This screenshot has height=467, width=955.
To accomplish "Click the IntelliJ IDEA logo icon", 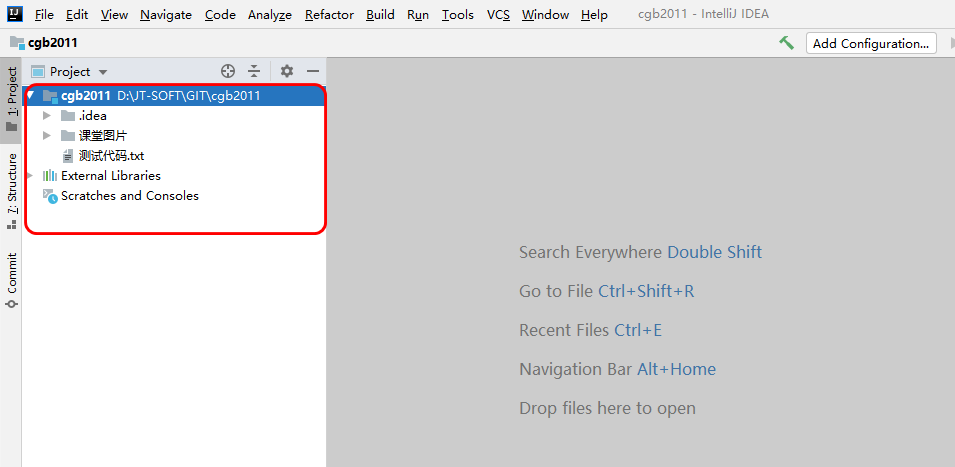I will [x=15, y=13].
